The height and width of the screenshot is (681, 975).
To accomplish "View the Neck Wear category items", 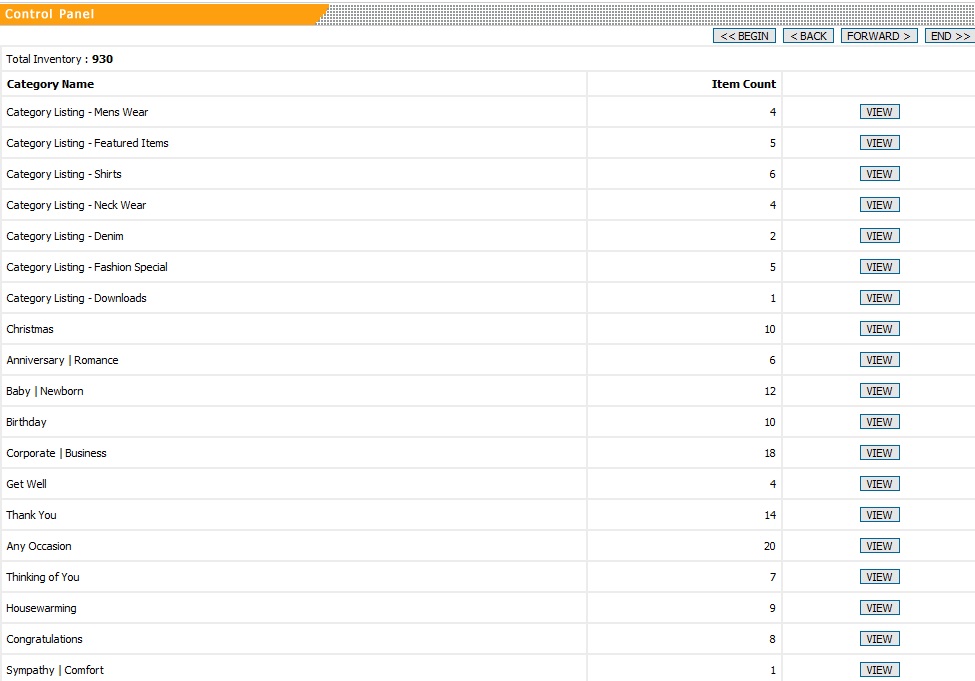I will tap(879, 205).
